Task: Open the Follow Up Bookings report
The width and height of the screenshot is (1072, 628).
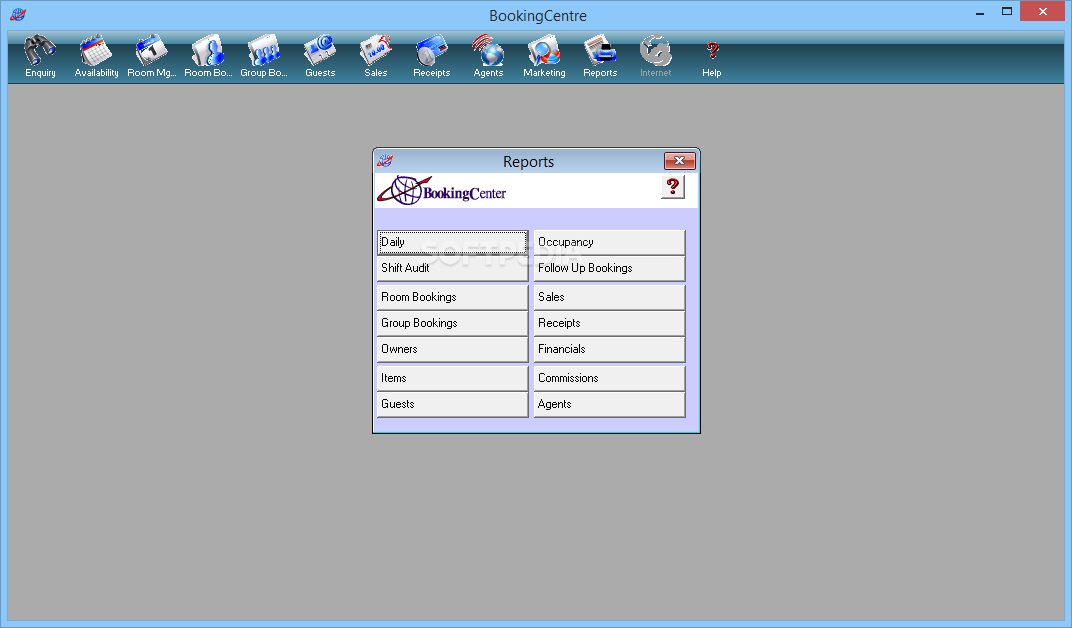Action: tap(609, 268)
